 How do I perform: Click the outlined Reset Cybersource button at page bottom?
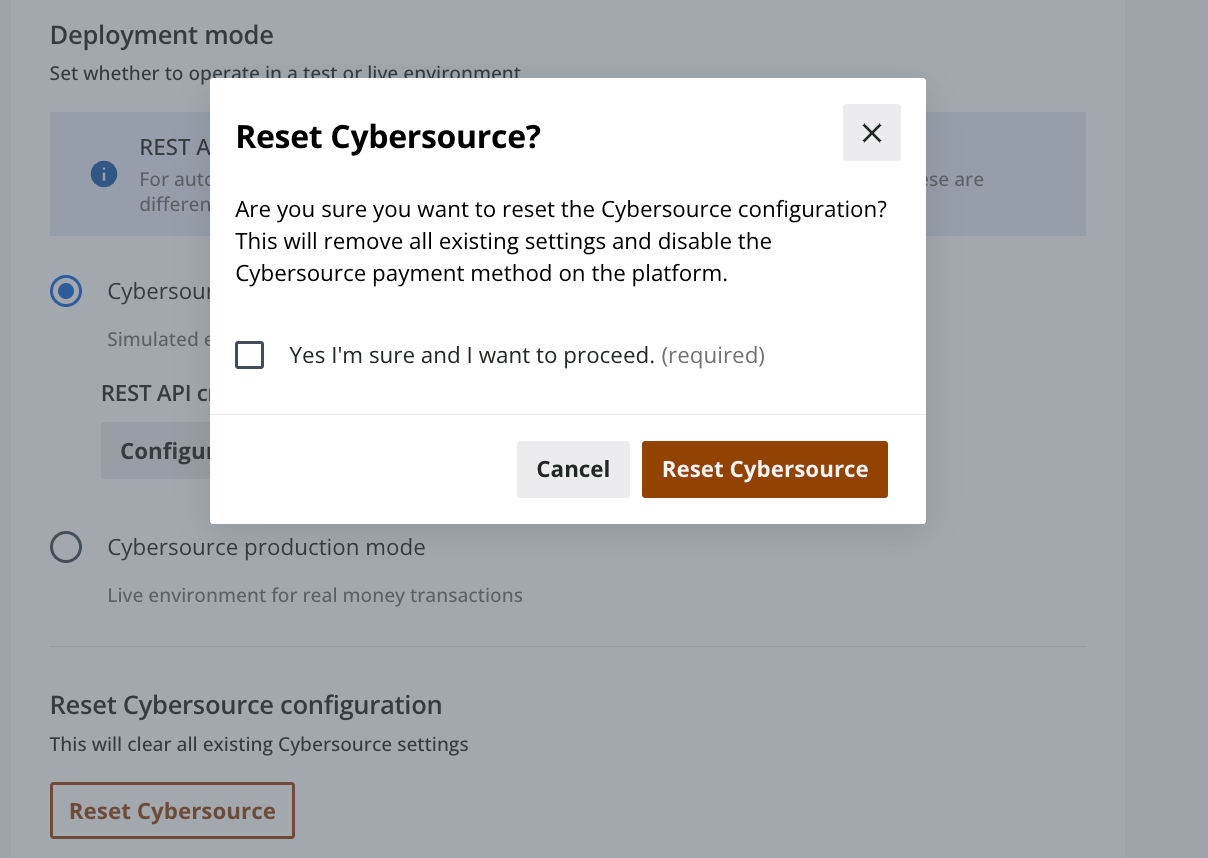click(x=171, y=810)
